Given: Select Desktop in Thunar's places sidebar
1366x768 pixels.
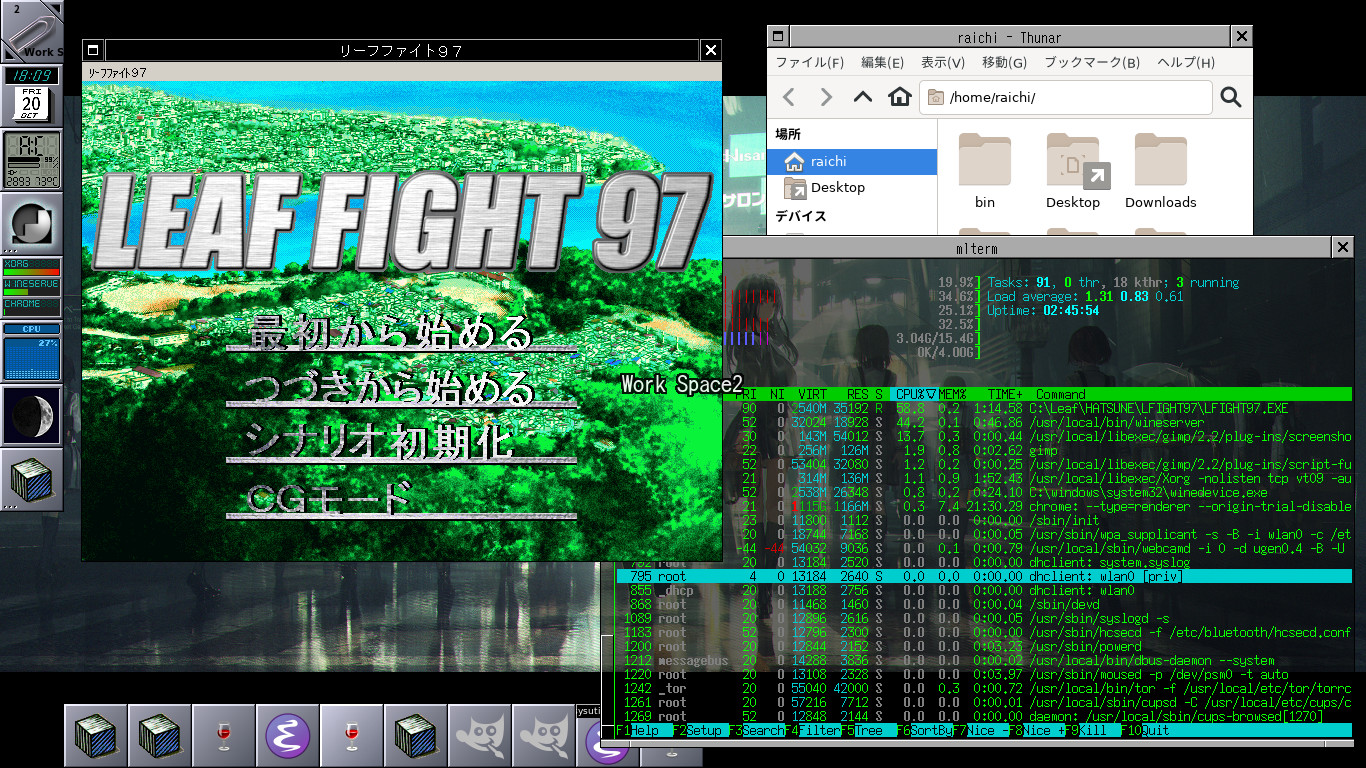Looking at the screenshot, I should (852, 187).
